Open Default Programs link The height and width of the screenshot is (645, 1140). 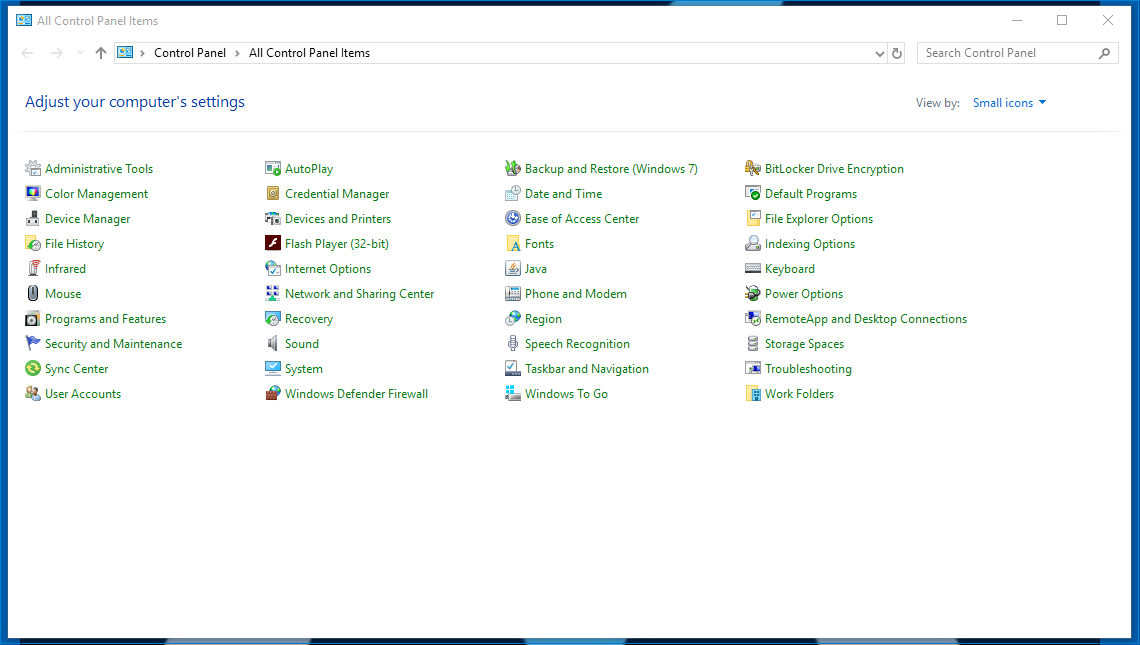pos(811,193)
